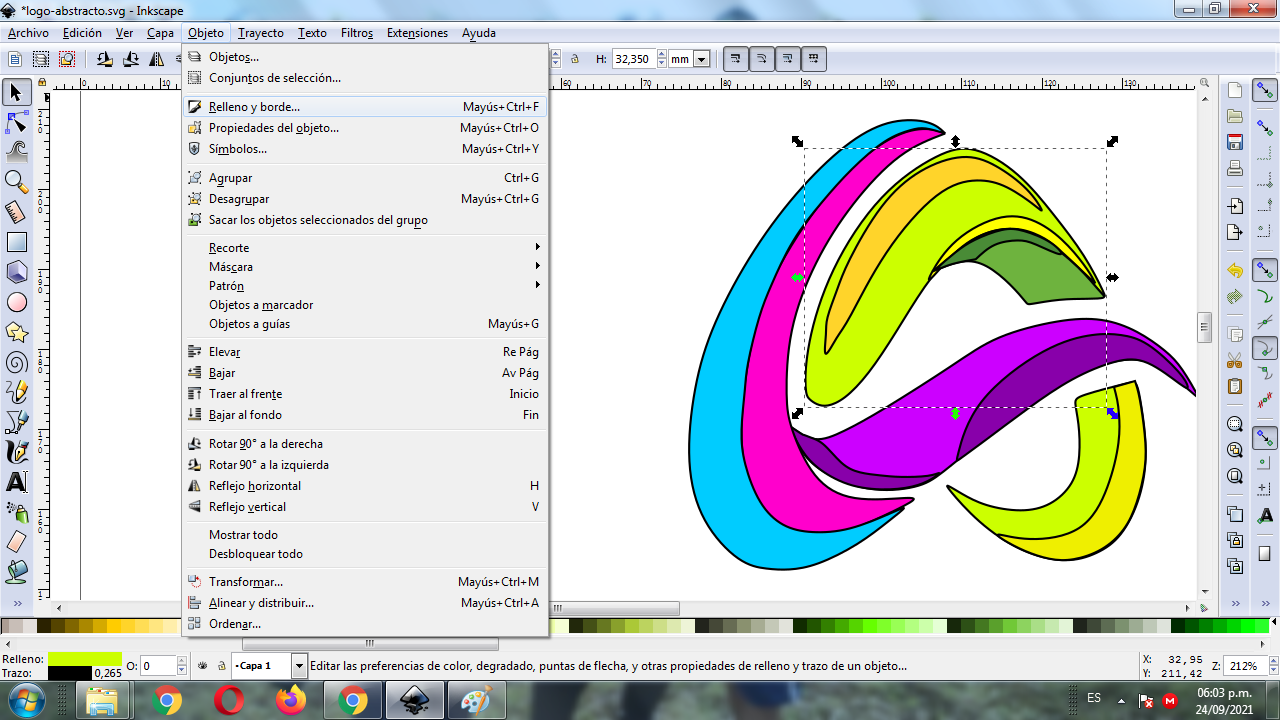Click the Save document icon
Image resolution: width=1280 pixels, height=720 pixels.
coord(1235,142)
